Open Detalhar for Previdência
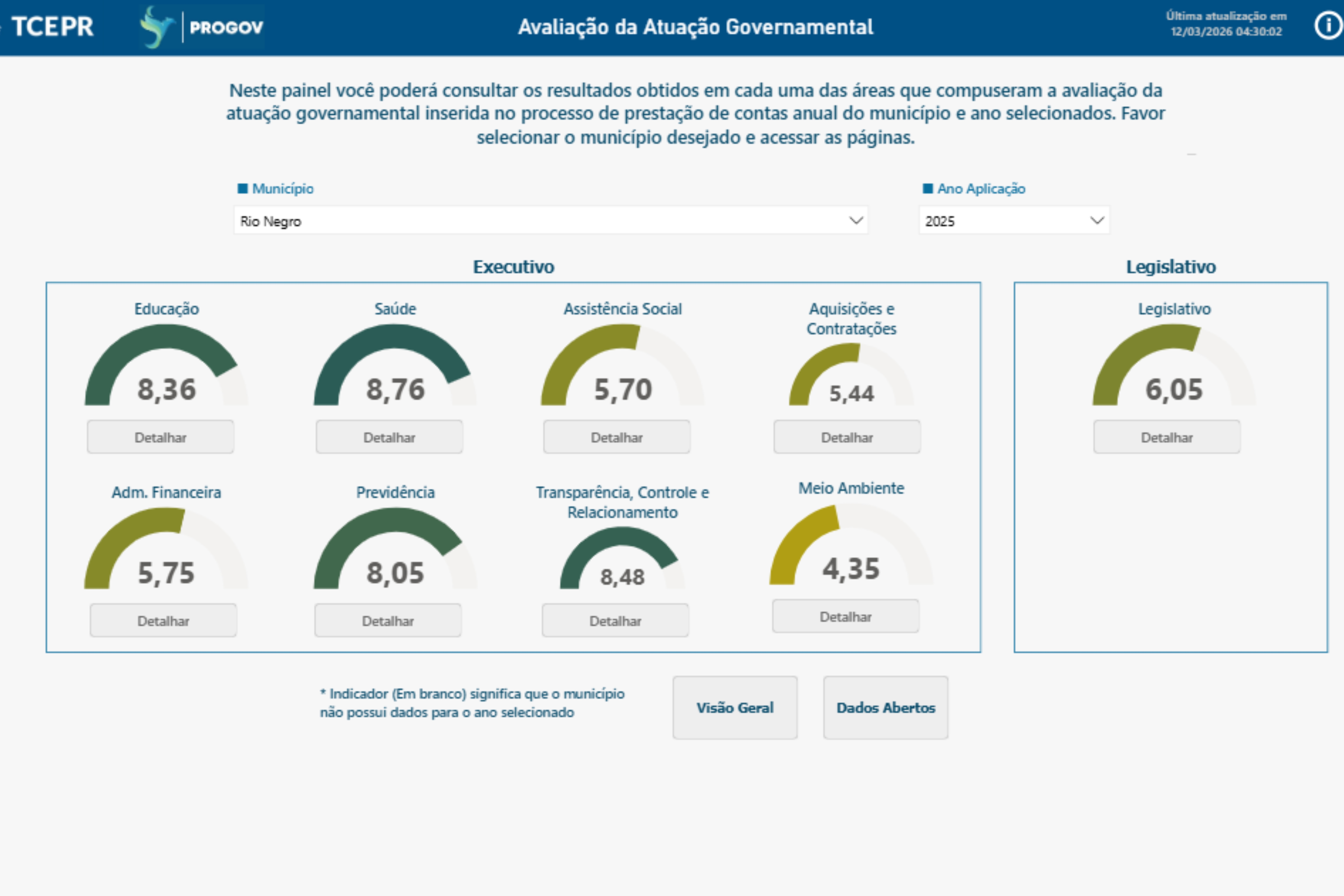 (x=388, y=620)
